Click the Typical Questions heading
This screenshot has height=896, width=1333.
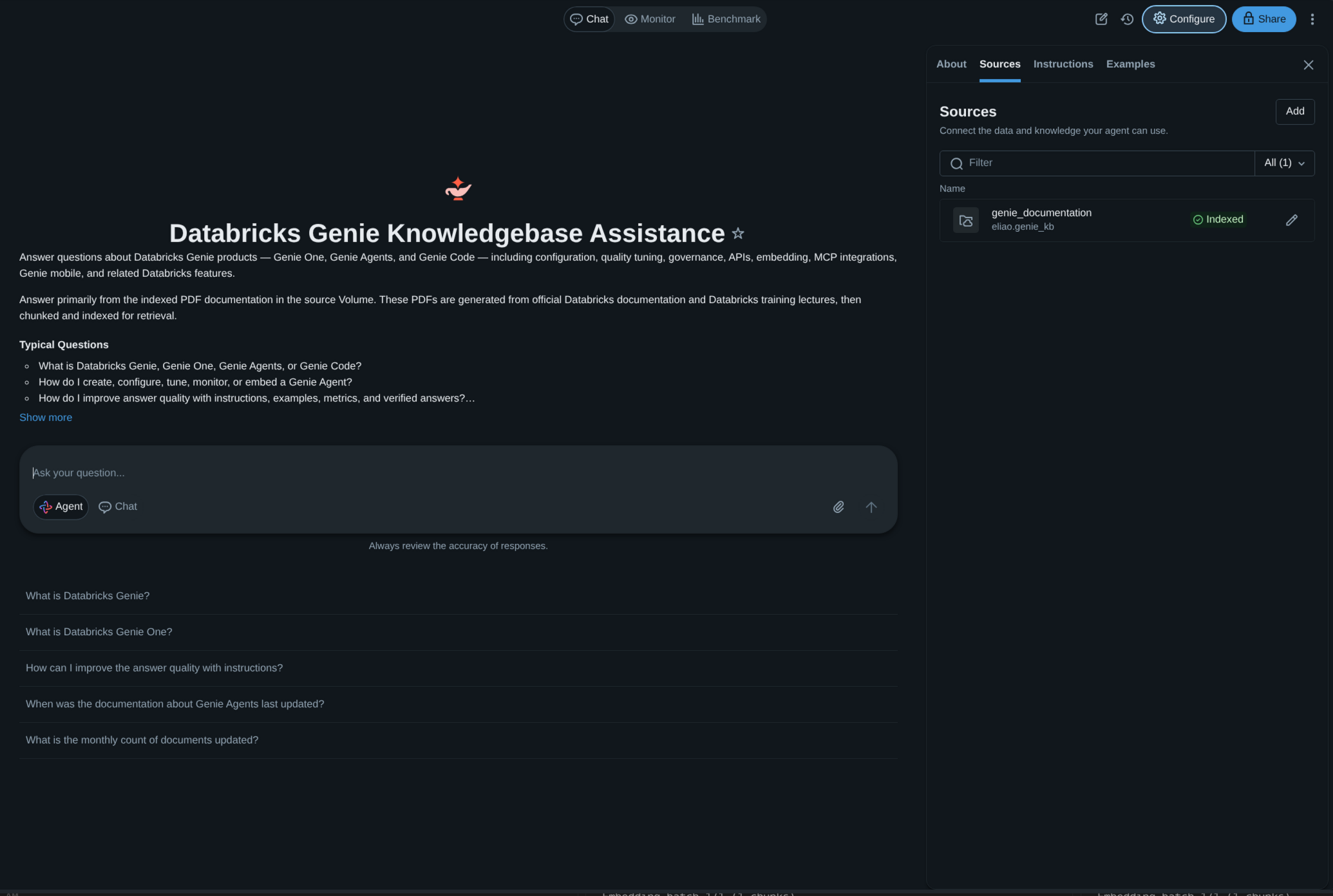pyautogui.click(x=64, y=345)
